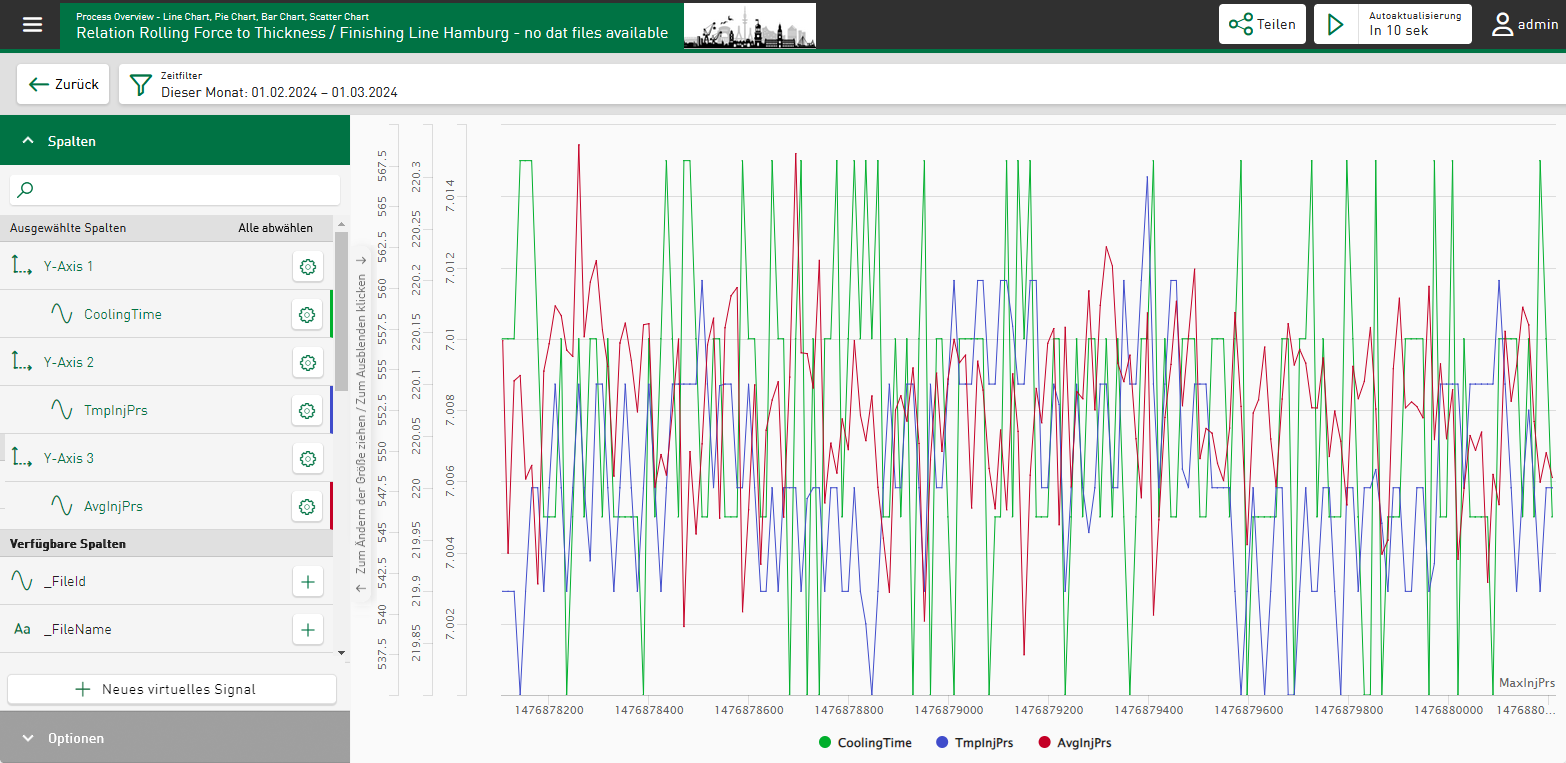
Task: Open settings gear for Y-Axis 2
Action: (307, 363)
